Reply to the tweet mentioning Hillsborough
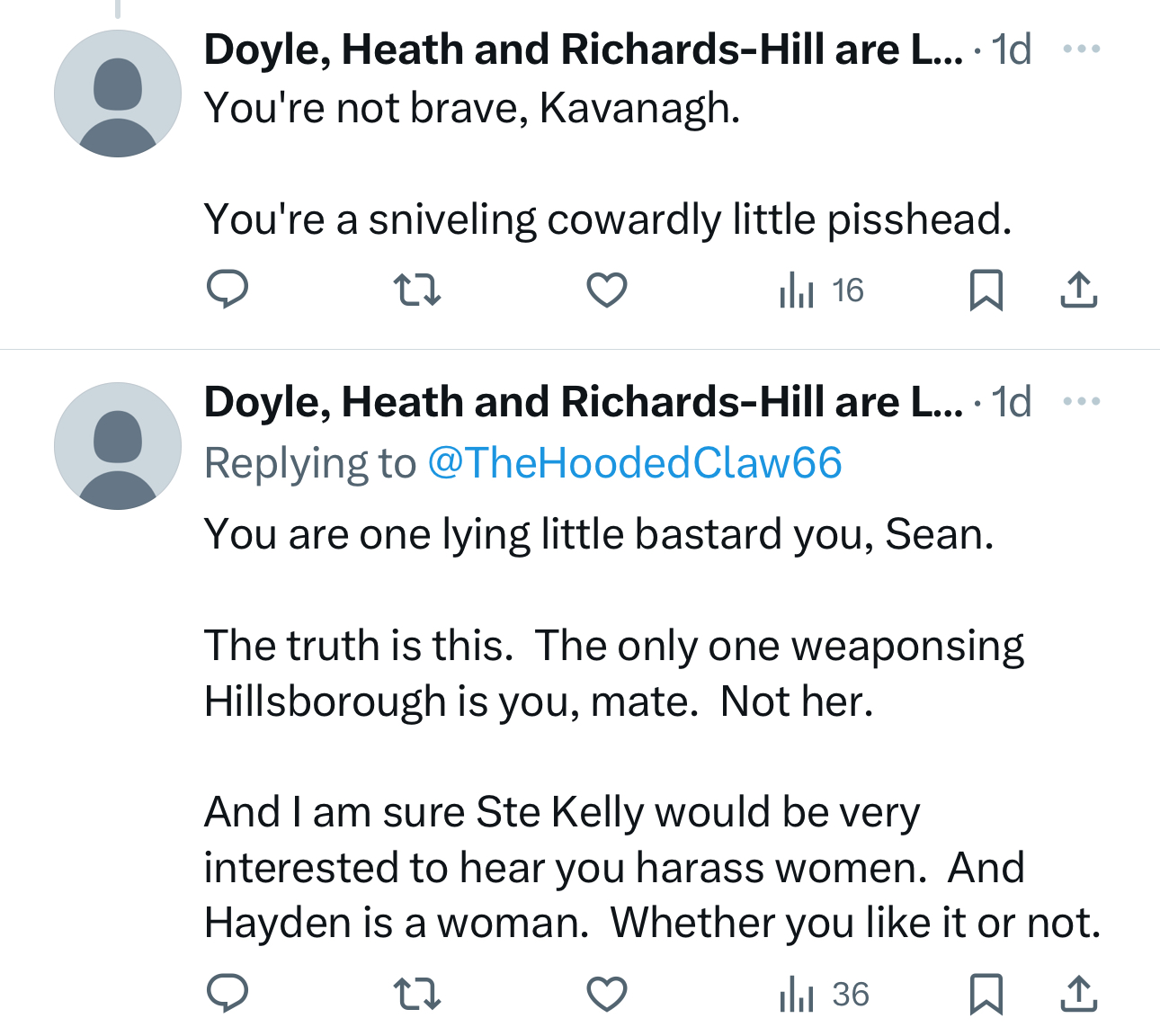 pos(228,994)
